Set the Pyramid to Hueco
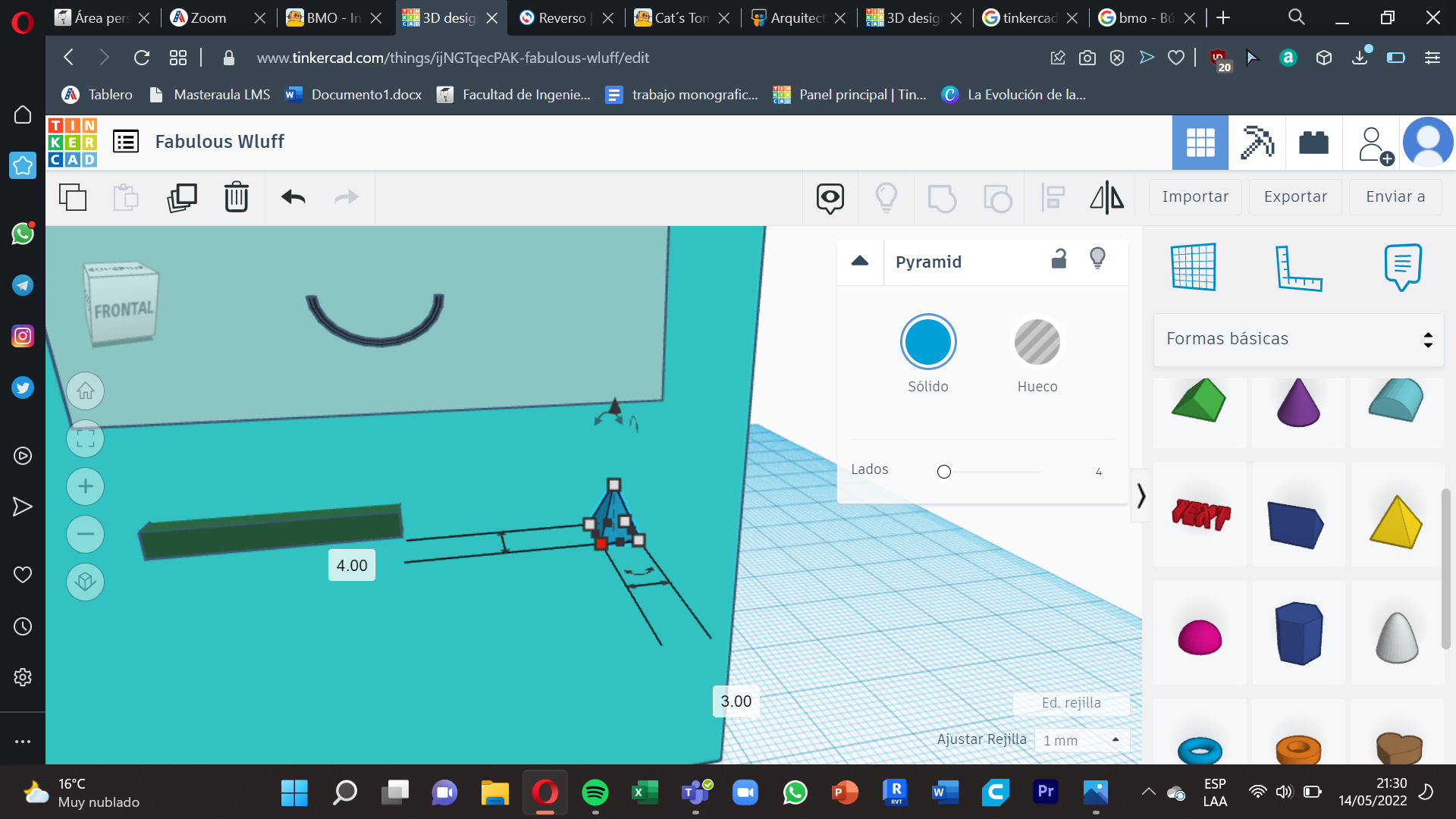This screenshot has width=1456, height=819. [x=1037, y=343]
